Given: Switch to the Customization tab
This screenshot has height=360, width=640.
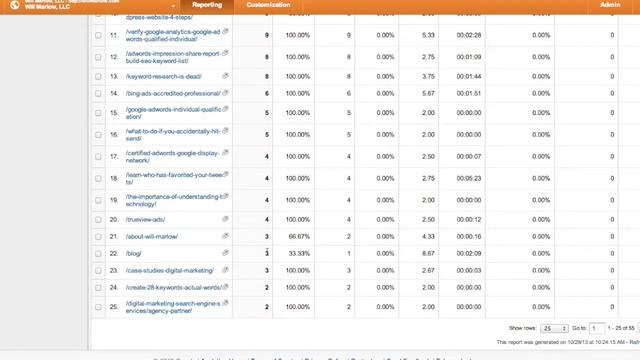Looking at the screenshot, I should click(268, 5).
